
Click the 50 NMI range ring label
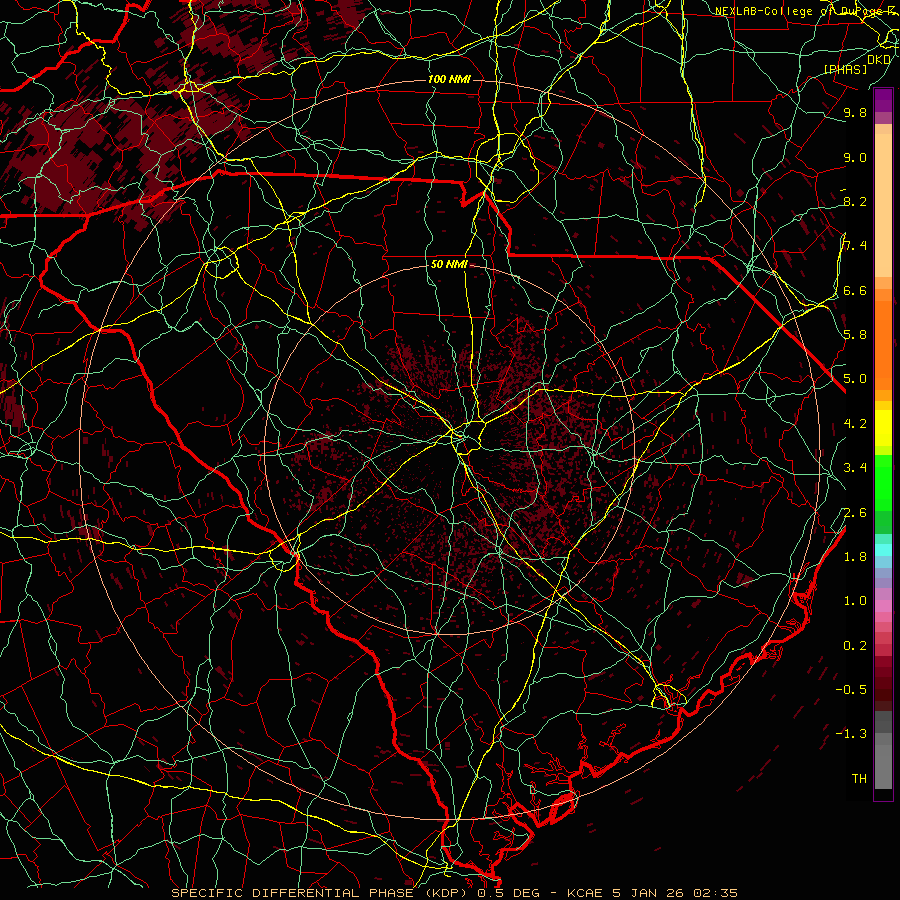click(449, 265)
